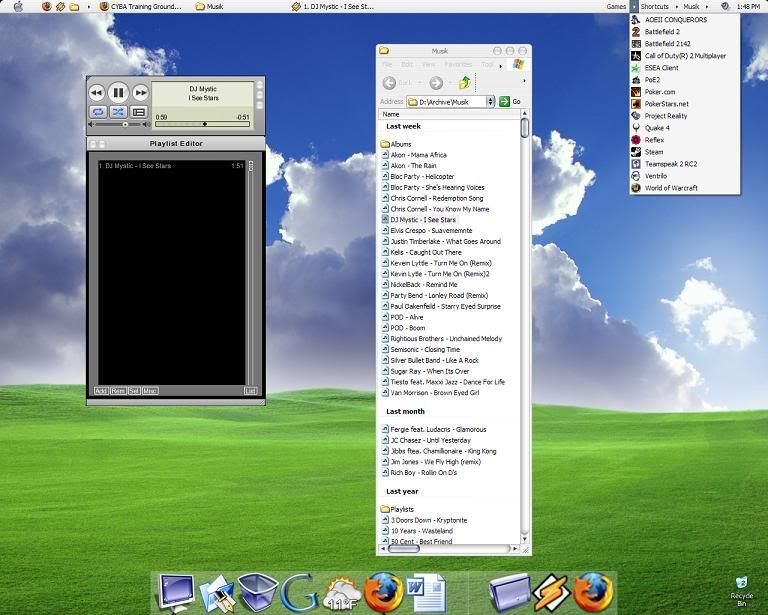Open the Playlists folder
768x615 pixels.
tap(397, 509)
